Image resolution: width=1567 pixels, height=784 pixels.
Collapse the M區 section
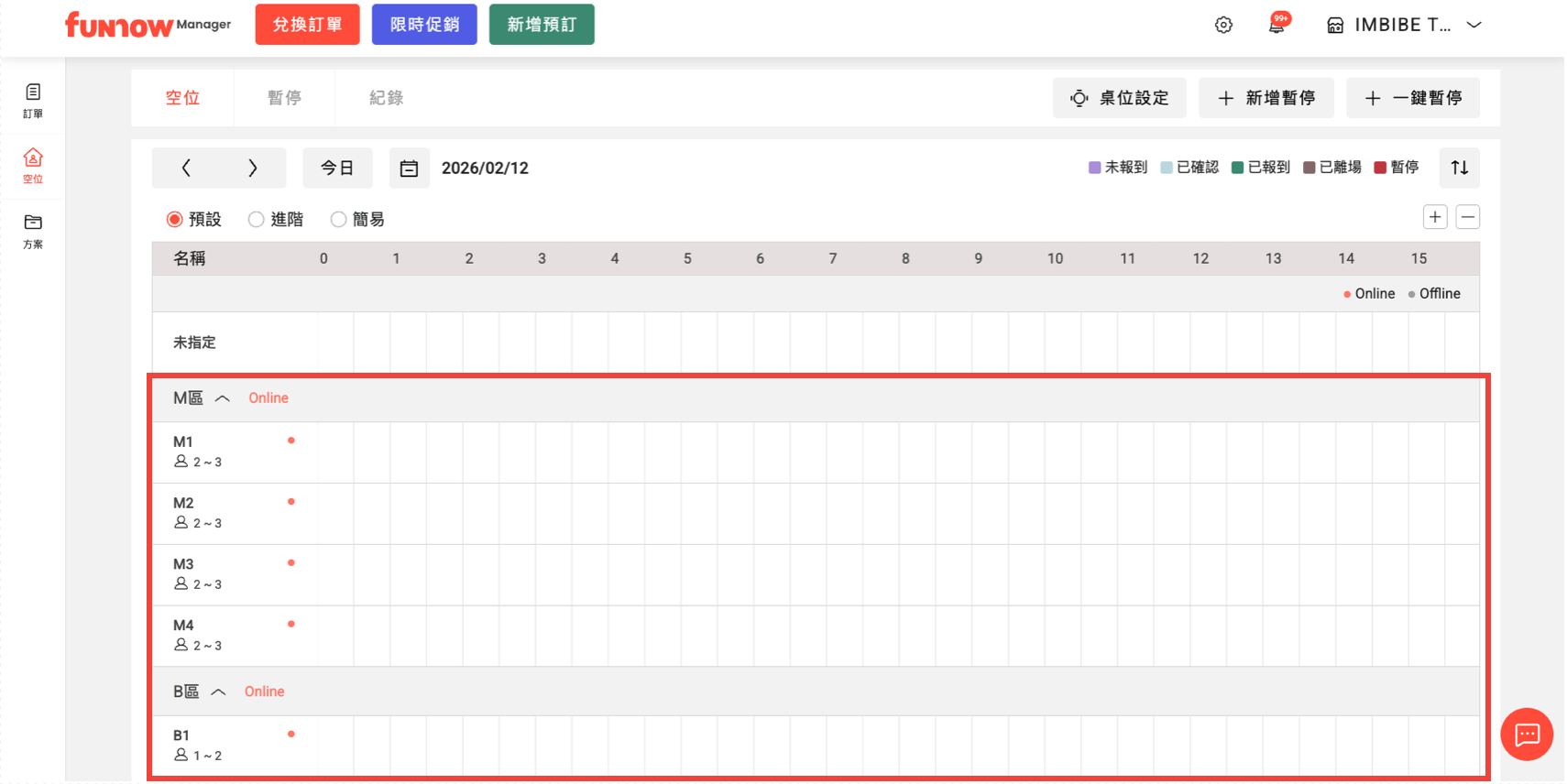click(x=222, y=398)
